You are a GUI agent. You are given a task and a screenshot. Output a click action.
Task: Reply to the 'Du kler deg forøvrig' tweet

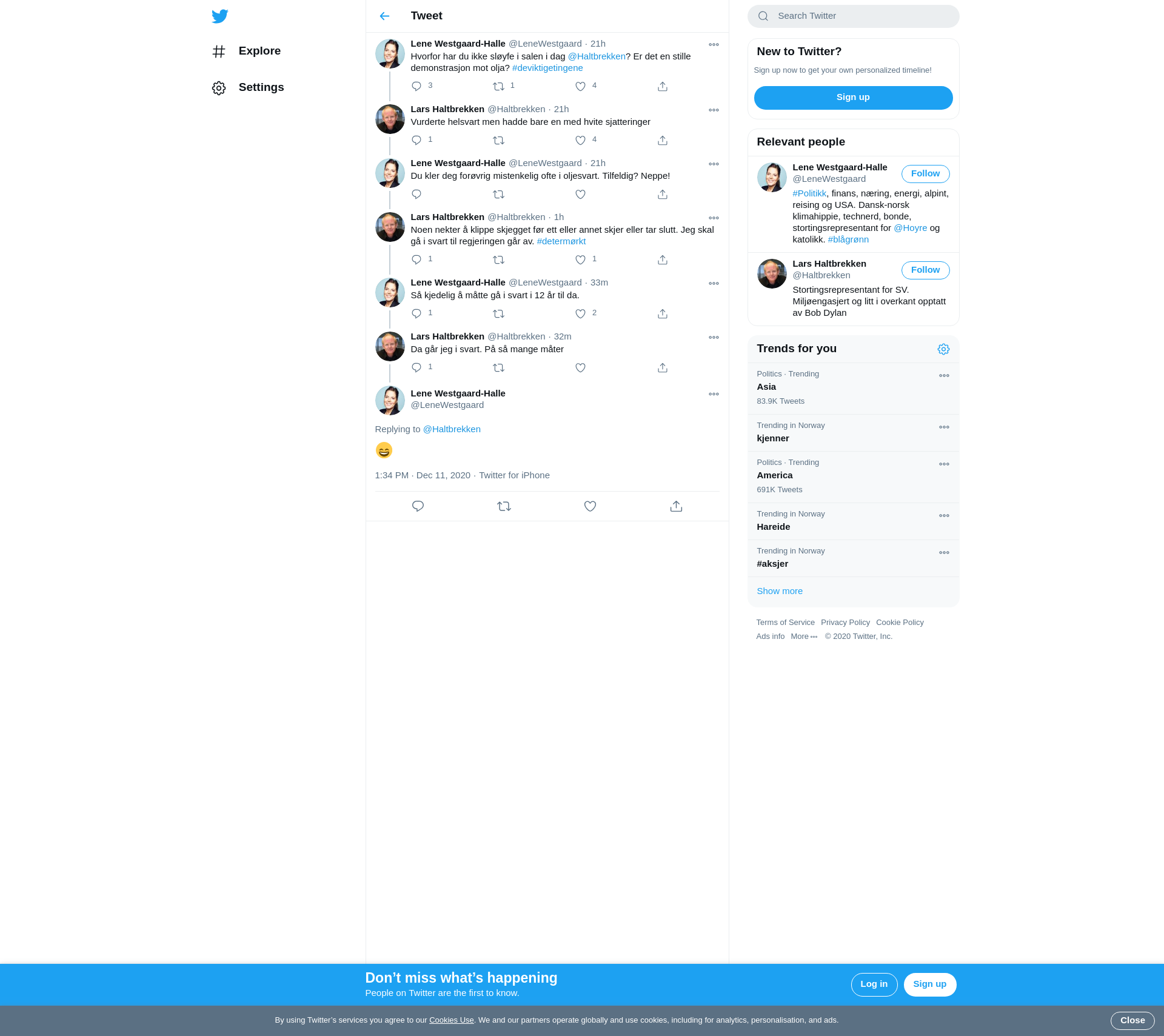coord(416,194)
